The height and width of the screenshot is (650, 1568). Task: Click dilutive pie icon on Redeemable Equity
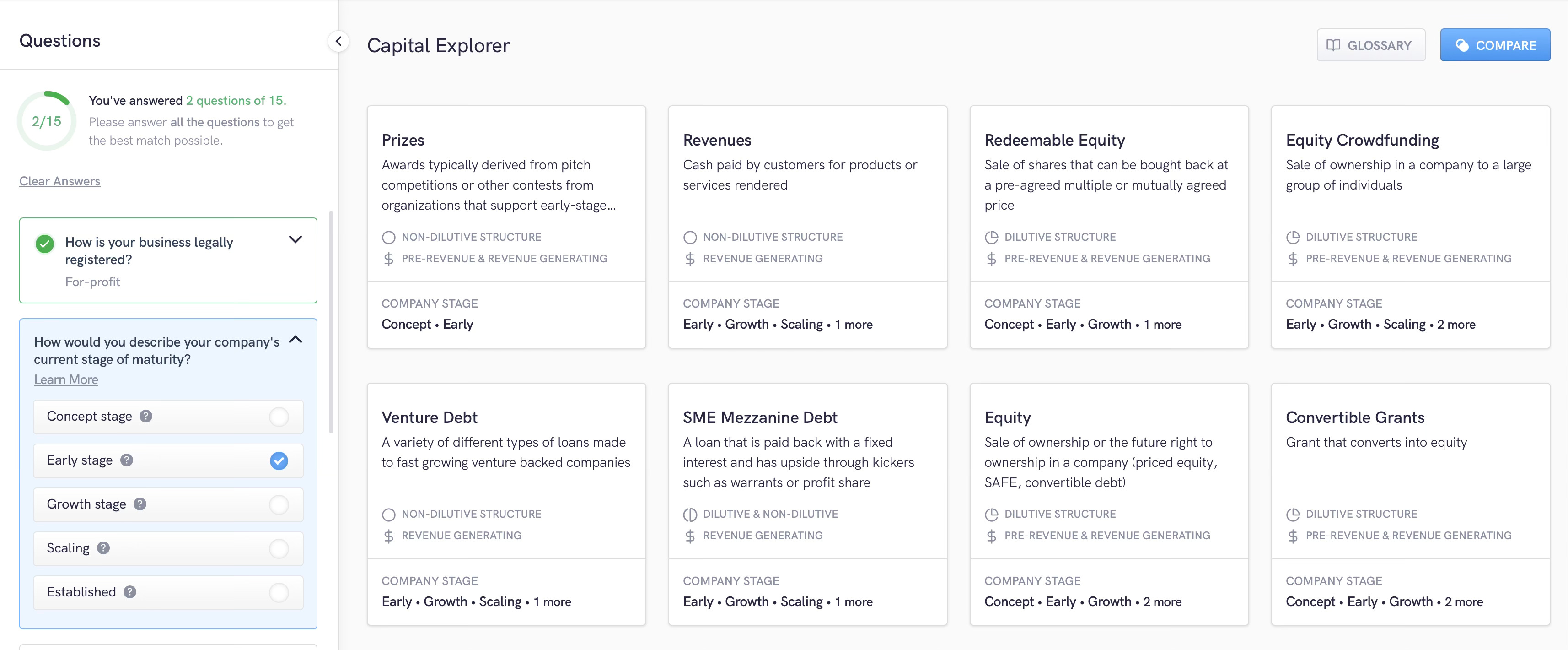991,237
